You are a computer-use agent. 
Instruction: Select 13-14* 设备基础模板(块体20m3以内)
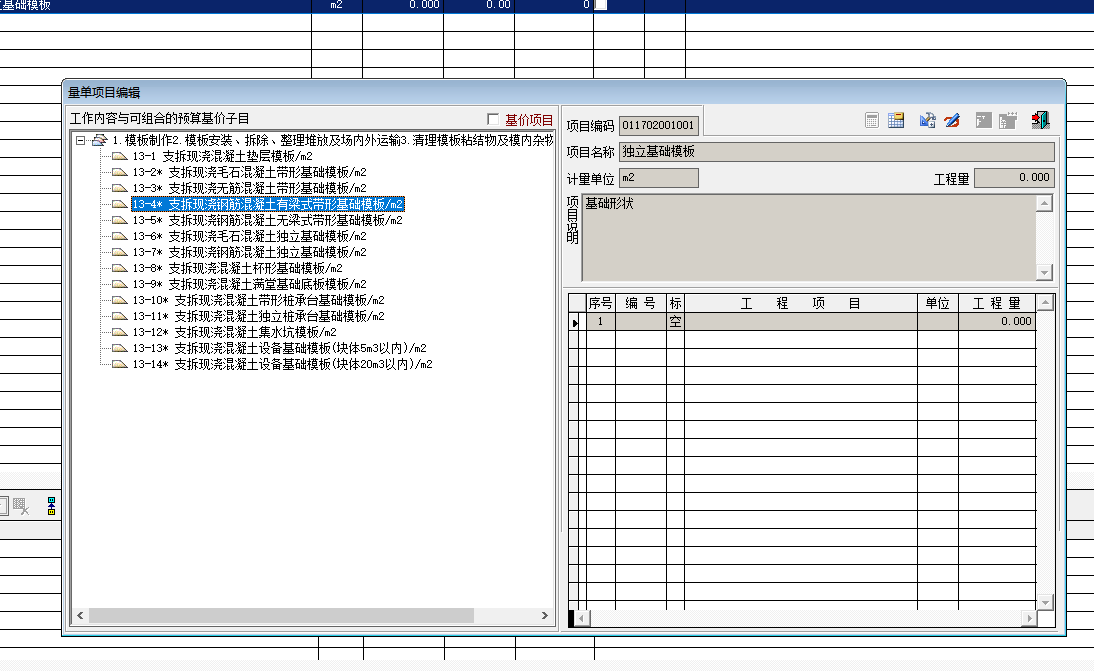coord(283,365)
